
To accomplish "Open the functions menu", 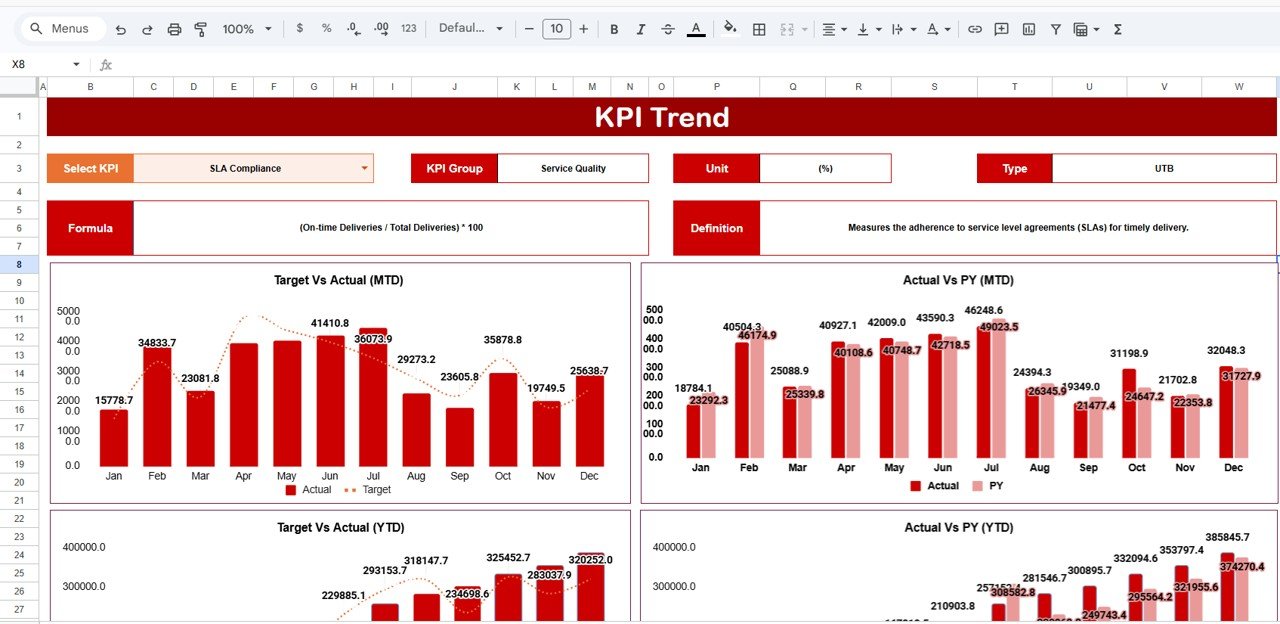I will tap(1116, 29).
